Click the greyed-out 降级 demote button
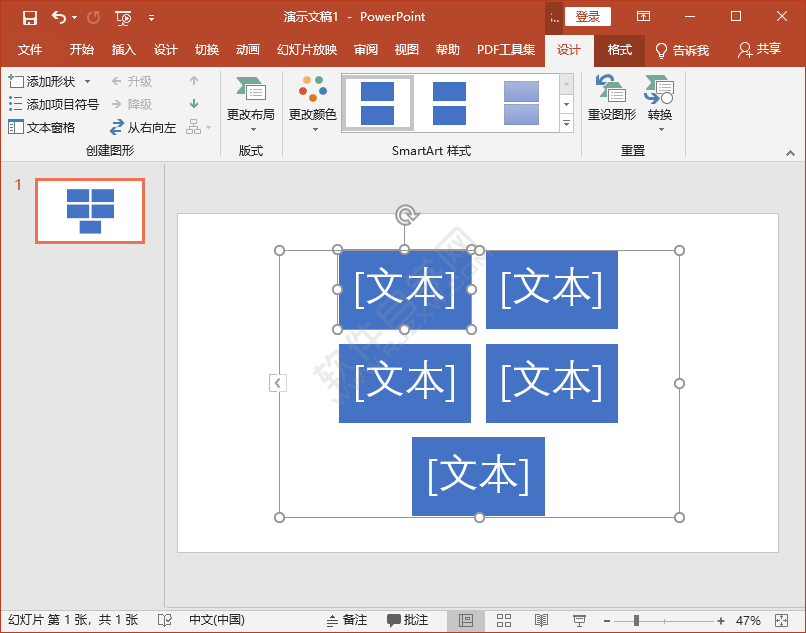 point(132,104)
